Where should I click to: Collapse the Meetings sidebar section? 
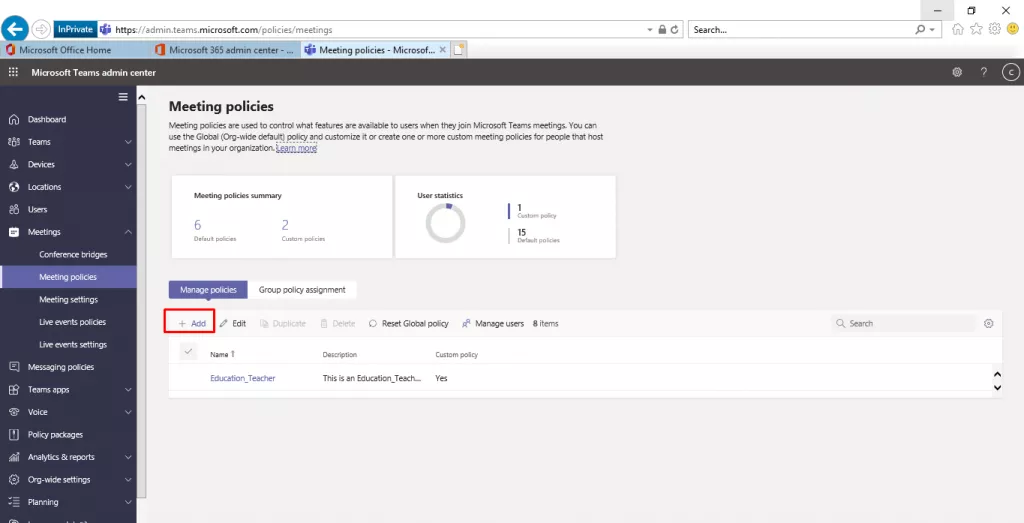[x=128, y=232]
